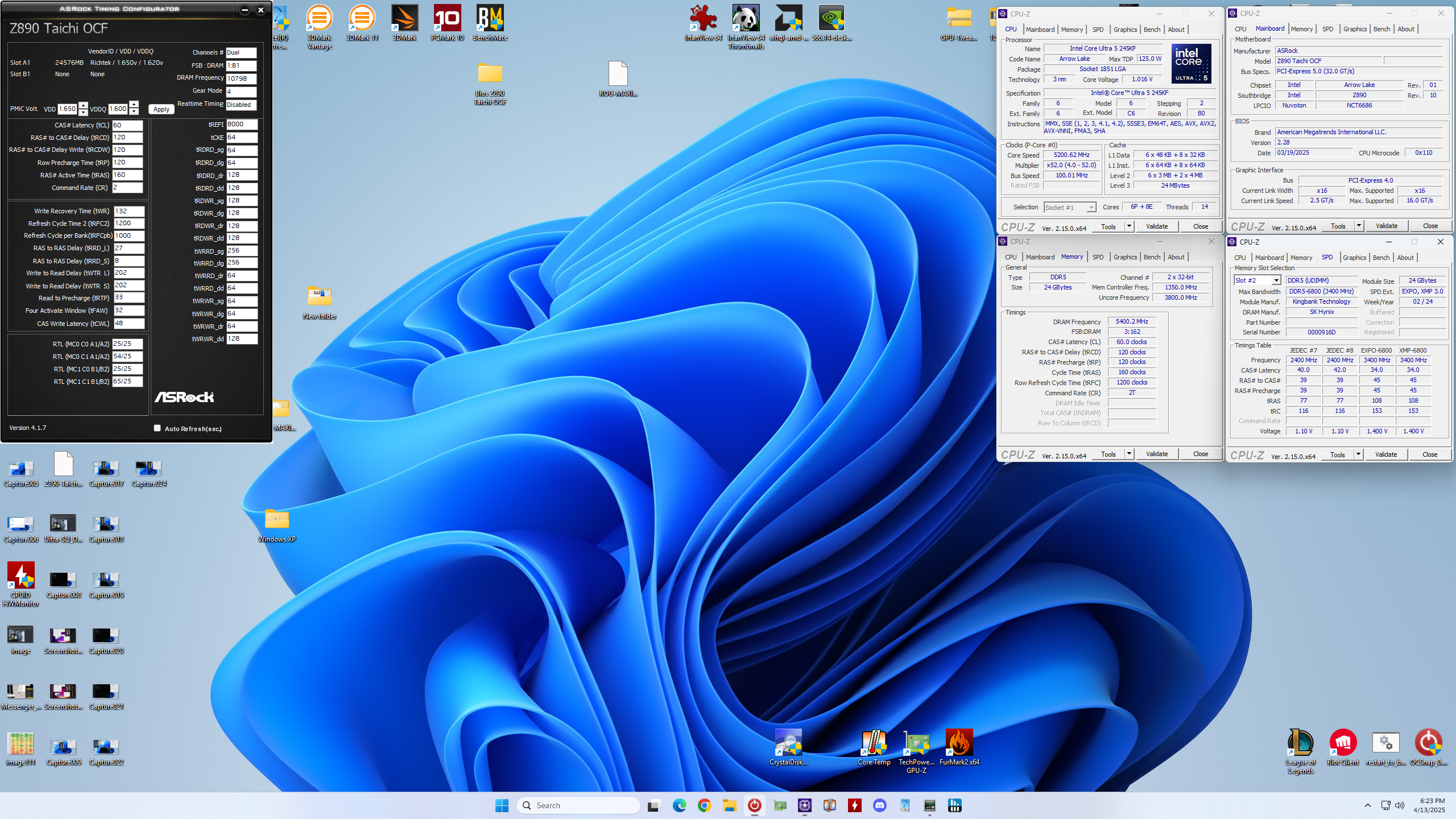
Task: Click Apply in ASRock Timing Configurator
Action: coord(162,109)
